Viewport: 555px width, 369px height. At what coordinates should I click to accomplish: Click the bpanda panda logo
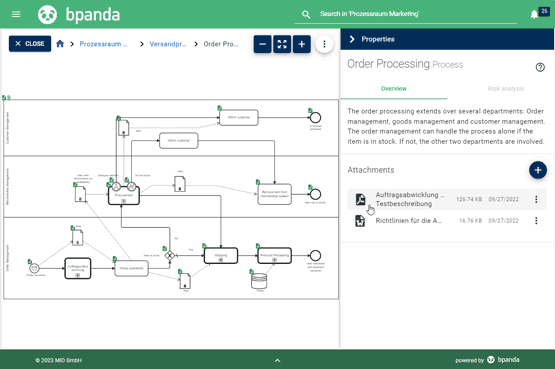(x=47, y=15)
